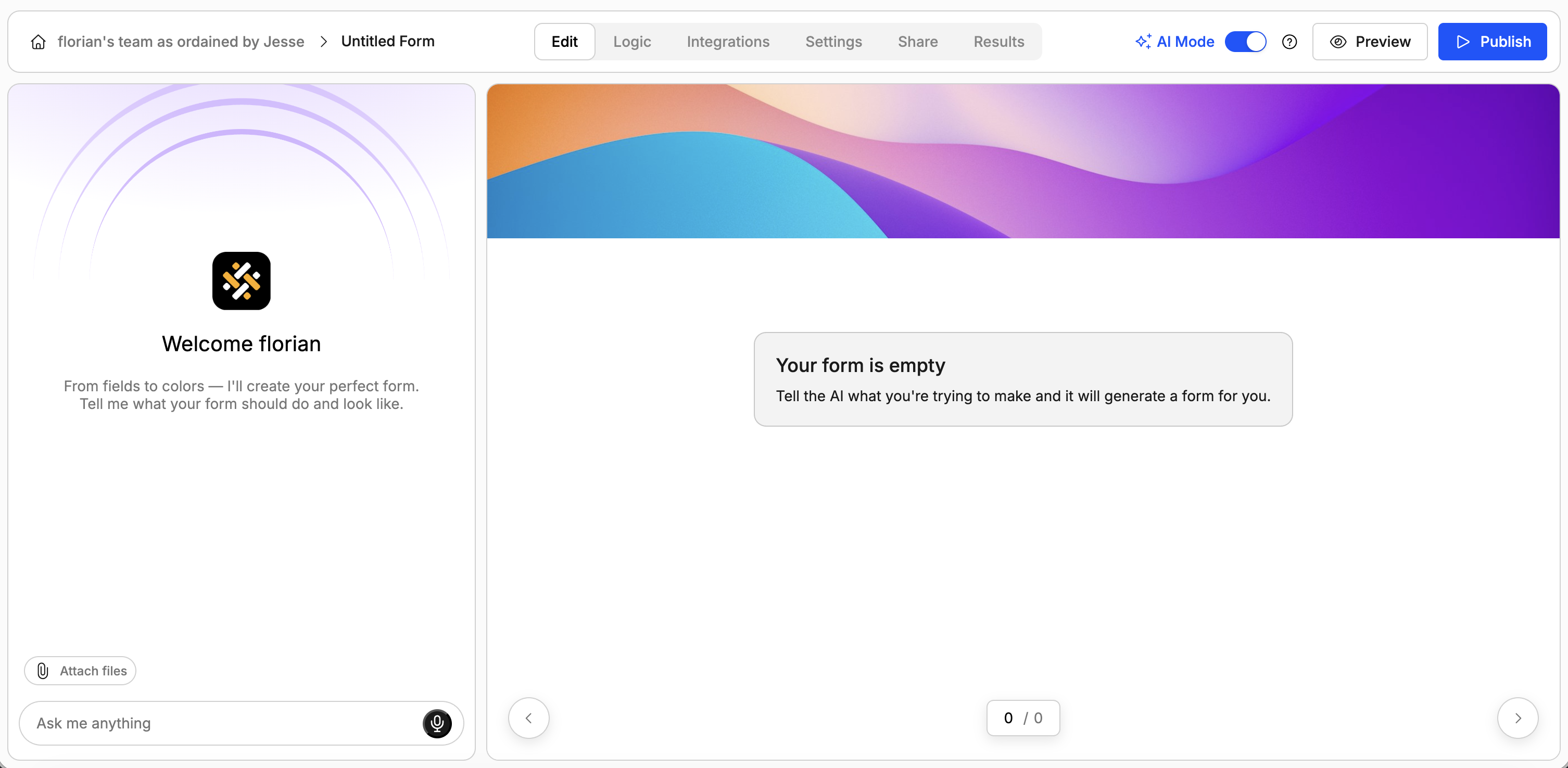Open the Integrations tab
This screenshot has width=1568, height=768.
tap(728, 42)
